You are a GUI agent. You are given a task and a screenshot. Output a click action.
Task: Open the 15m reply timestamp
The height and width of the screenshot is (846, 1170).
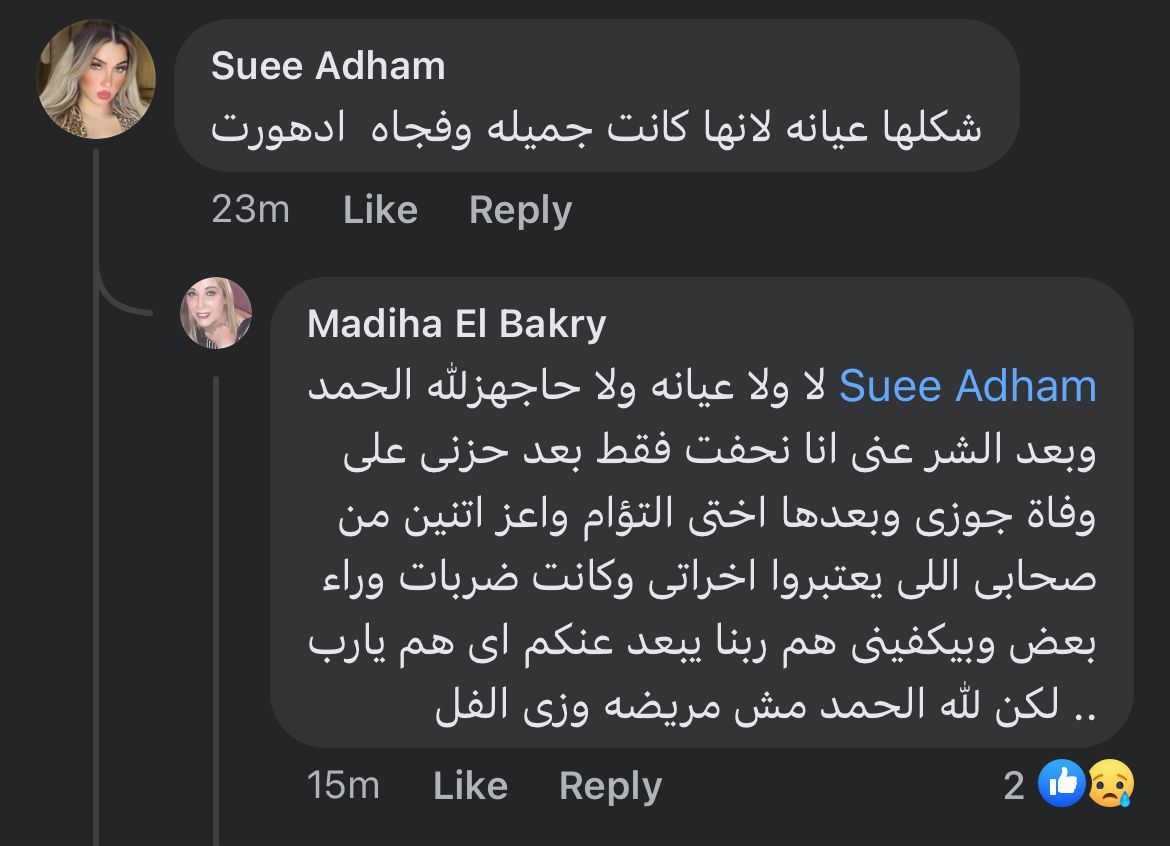point(343,786)
